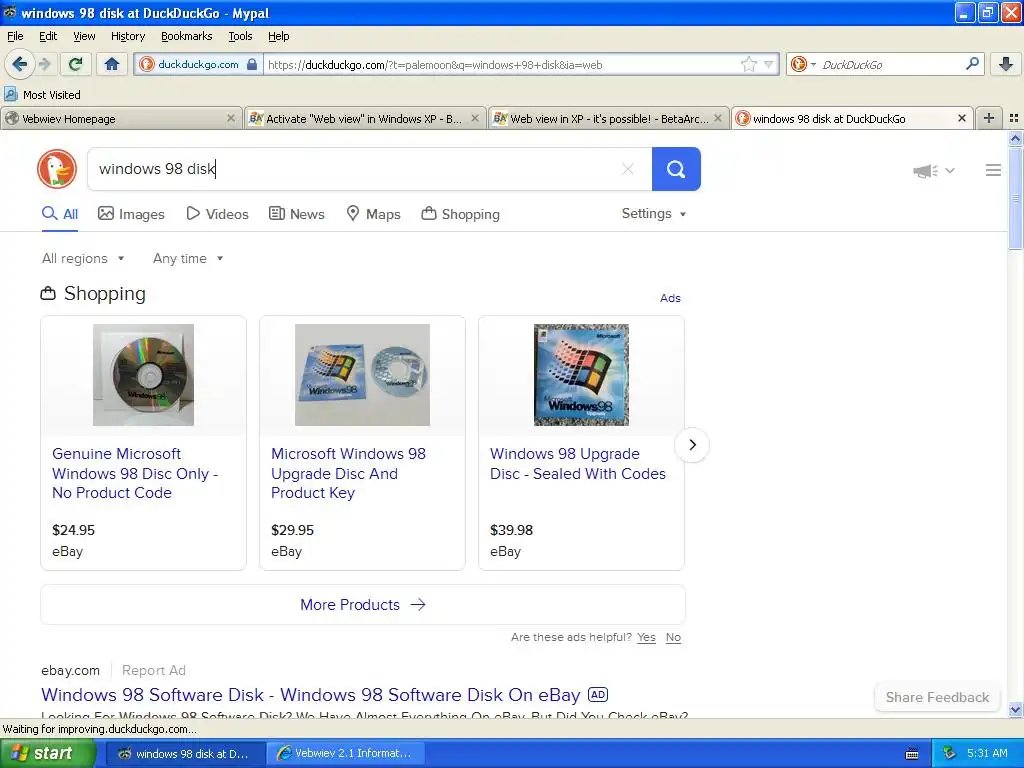Open Windows 98 Upgrade Disc Sealed listing
This screenshot has height=768, width=1024.
(578, 464)
